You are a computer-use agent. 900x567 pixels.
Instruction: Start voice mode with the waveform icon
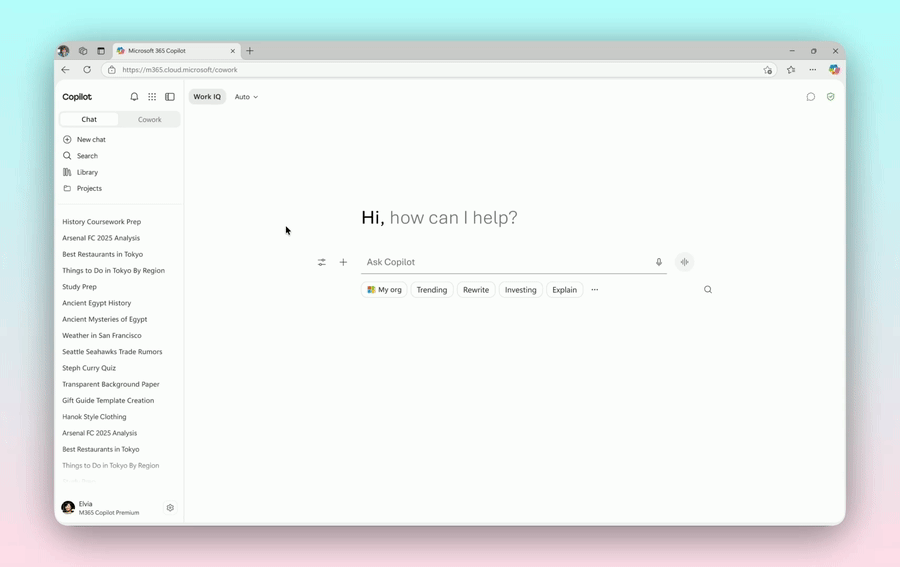coord(684,262)
